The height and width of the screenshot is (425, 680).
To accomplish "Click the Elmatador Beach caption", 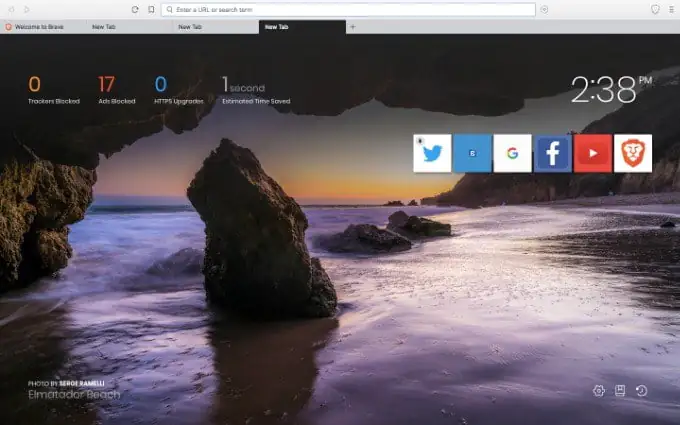I will click(74, 395).
